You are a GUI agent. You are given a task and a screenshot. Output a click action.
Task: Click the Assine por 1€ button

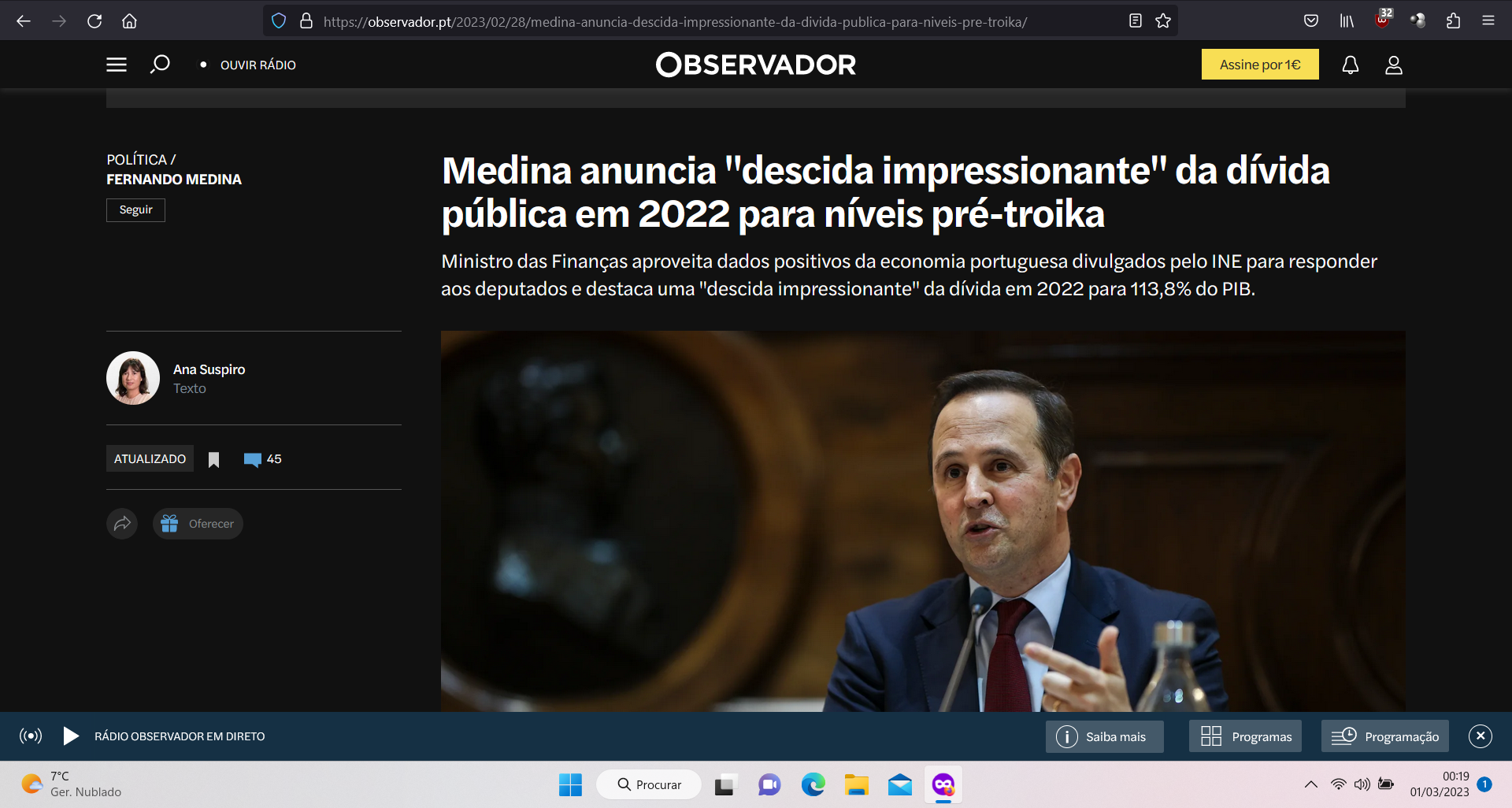[1260, 65]
